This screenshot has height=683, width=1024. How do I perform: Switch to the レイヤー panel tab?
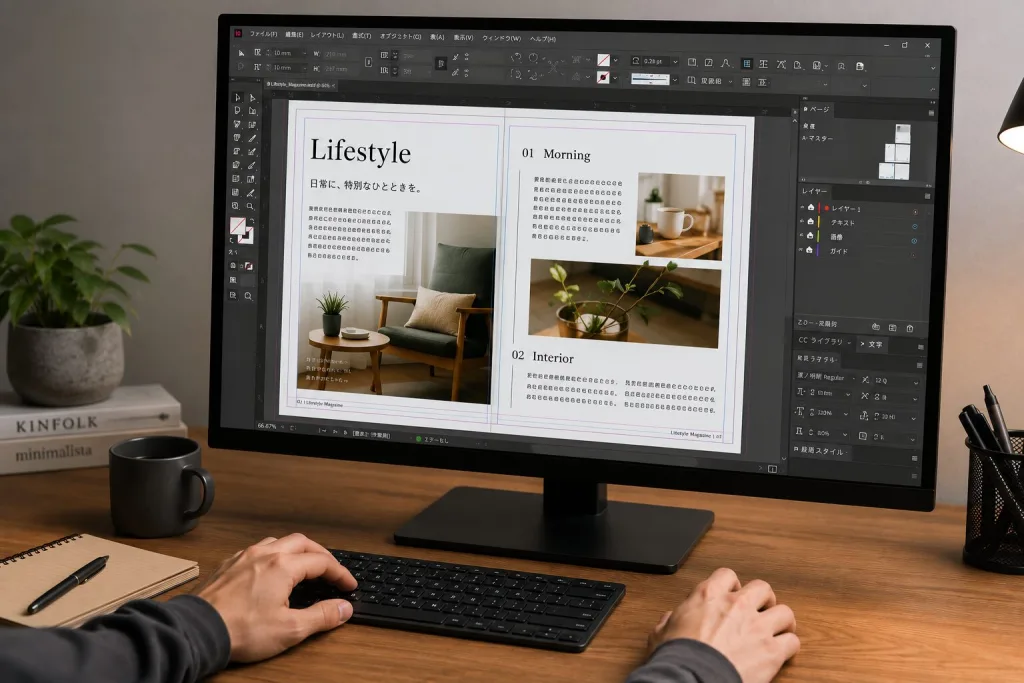pyautogui.click(x=814, y=191)
